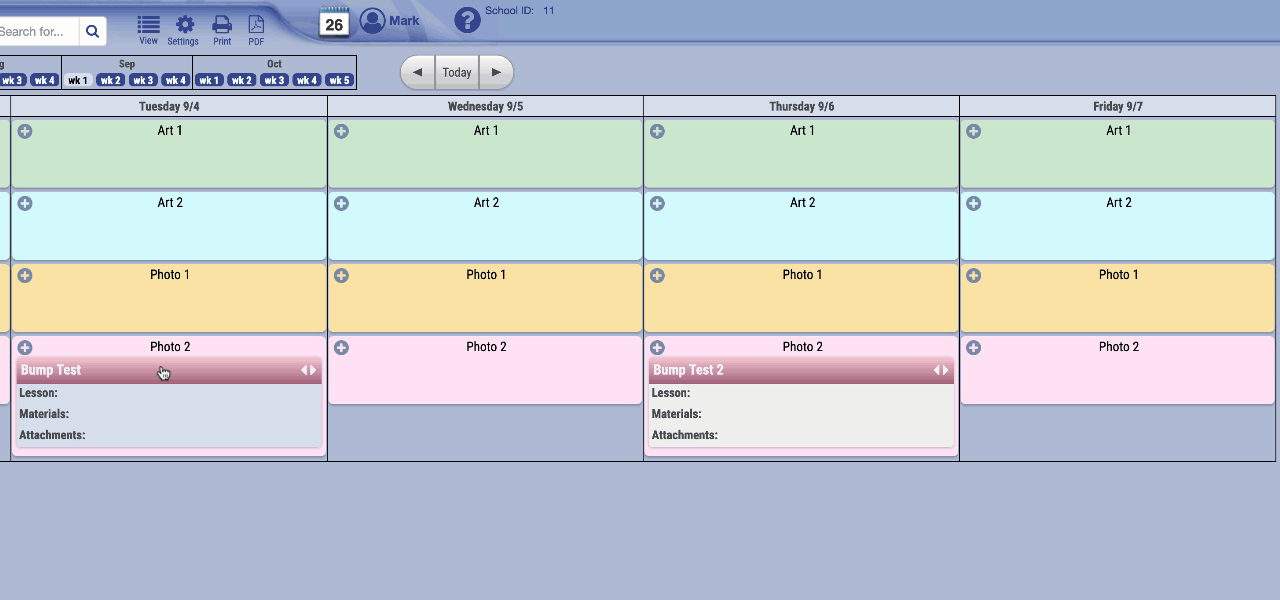This screenshot has height=600, width=1280.
Task: Open the calendar date picker icon
Action: point(334,22)
